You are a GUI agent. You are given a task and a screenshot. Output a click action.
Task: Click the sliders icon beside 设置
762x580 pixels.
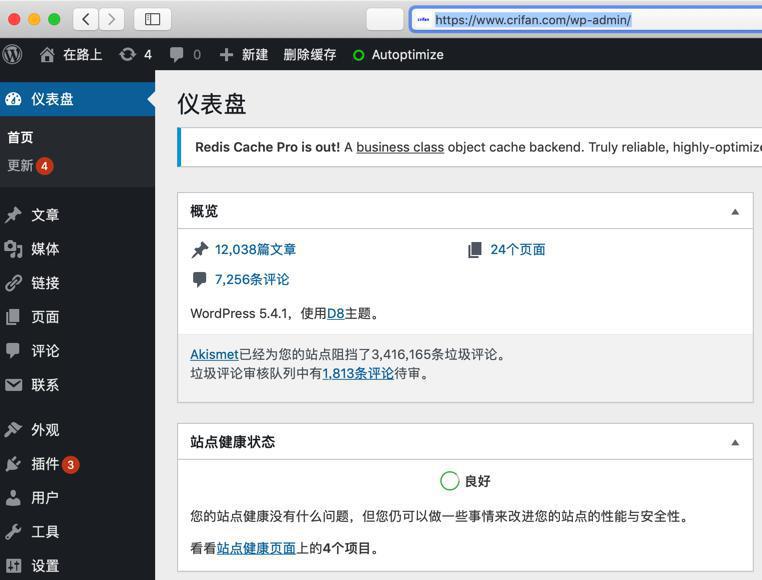pos(14,565)
